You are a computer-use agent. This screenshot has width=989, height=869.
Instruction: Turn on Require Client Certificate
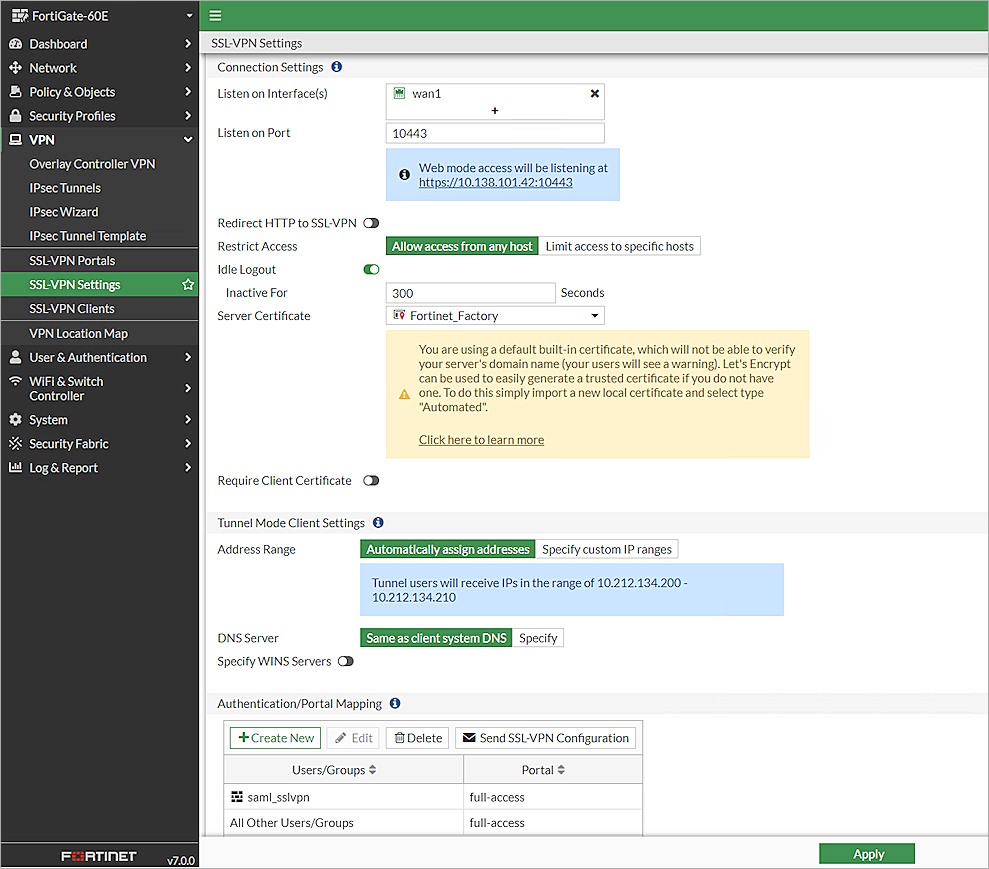click(371, 481)
